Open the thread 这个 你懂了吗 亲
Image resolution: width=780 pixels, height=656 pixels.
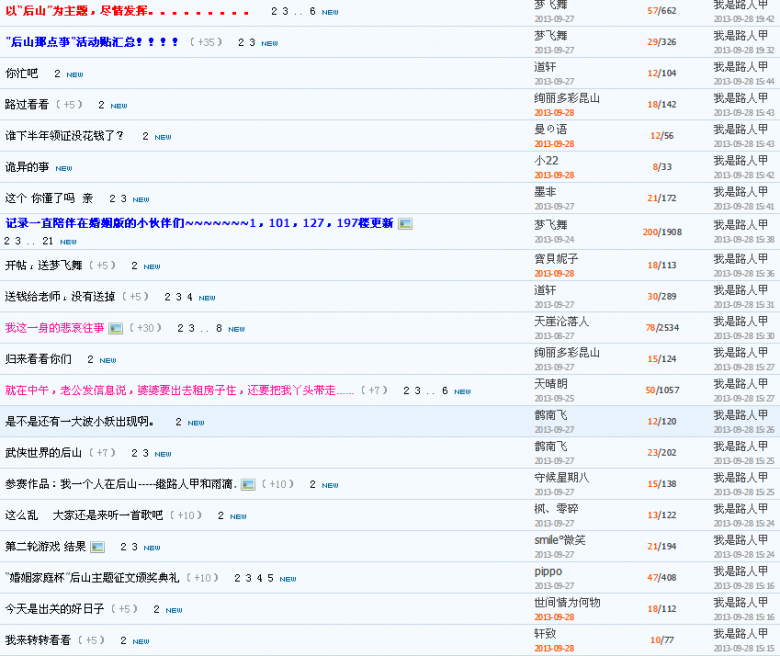[48, 198]
